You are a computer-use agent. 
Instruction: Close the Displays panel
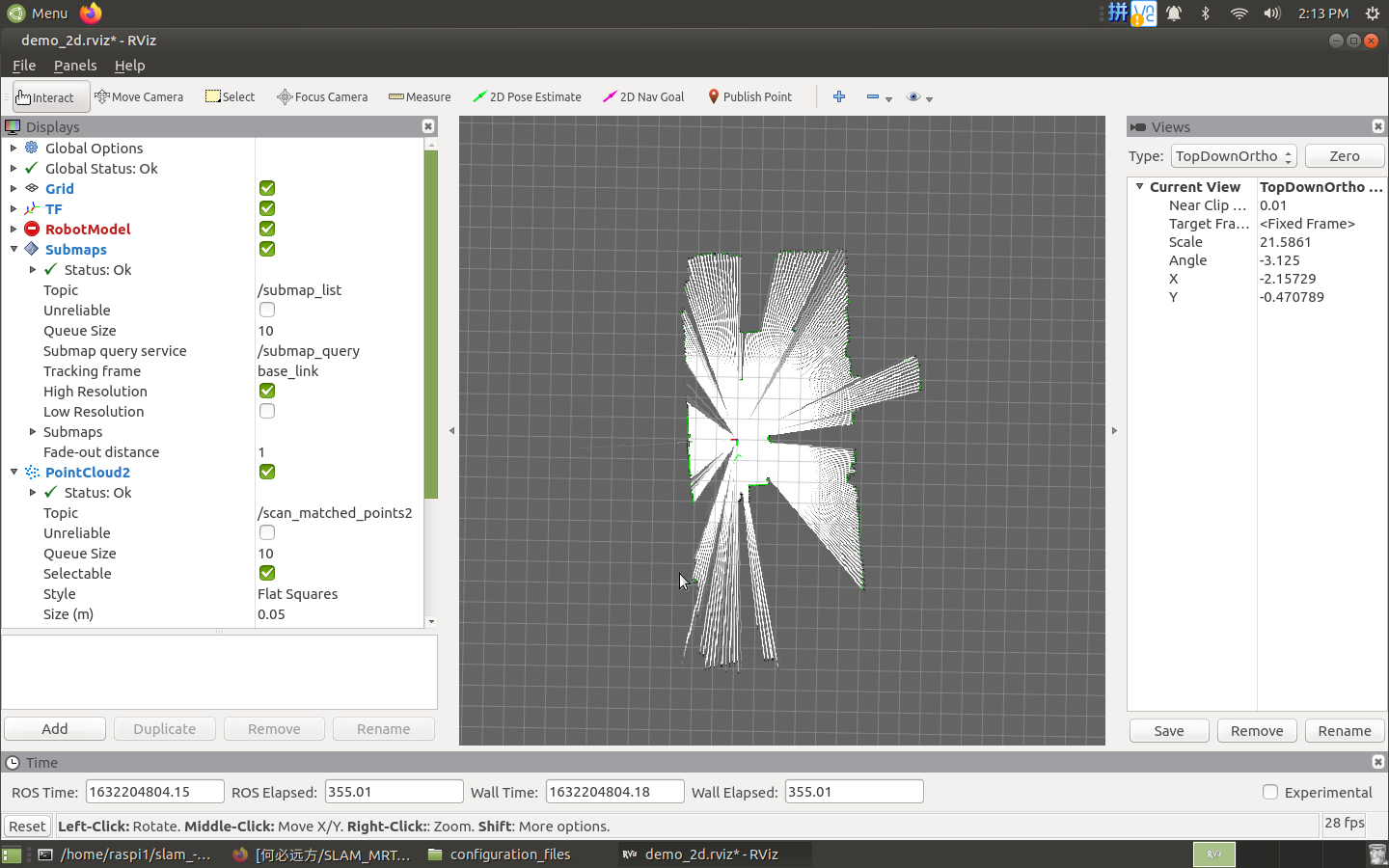click(x=428, y=126)
